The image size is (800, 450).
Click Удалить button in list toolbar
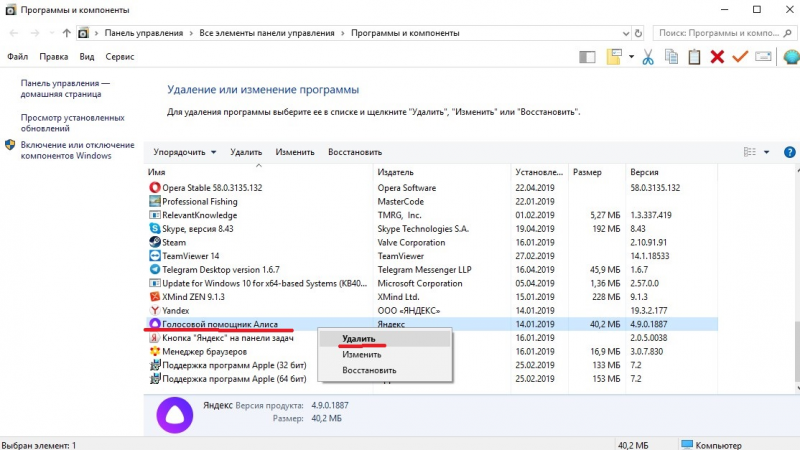coord(246,152)
